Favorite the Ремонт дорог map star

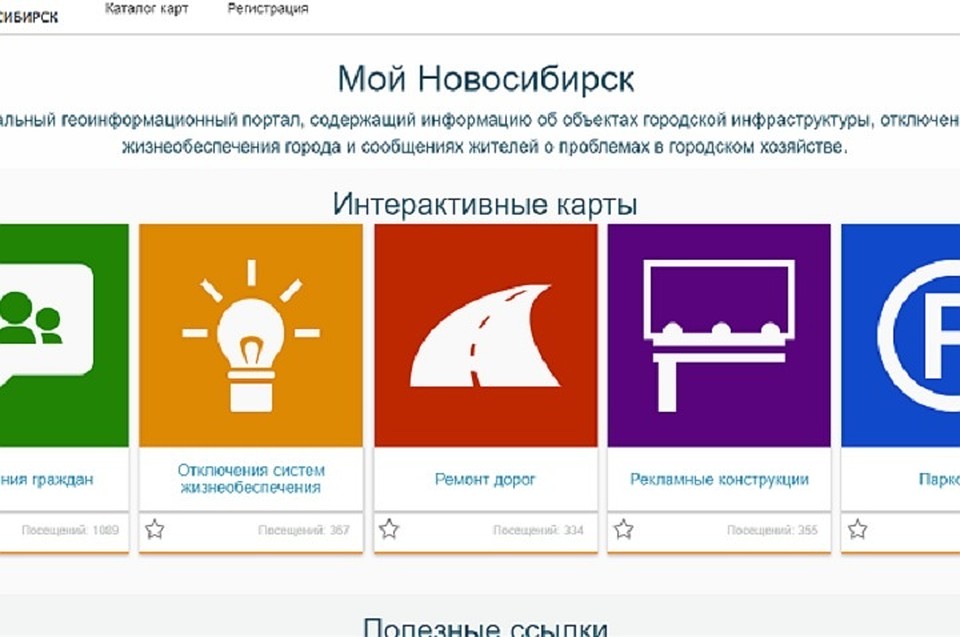[389, 529]
